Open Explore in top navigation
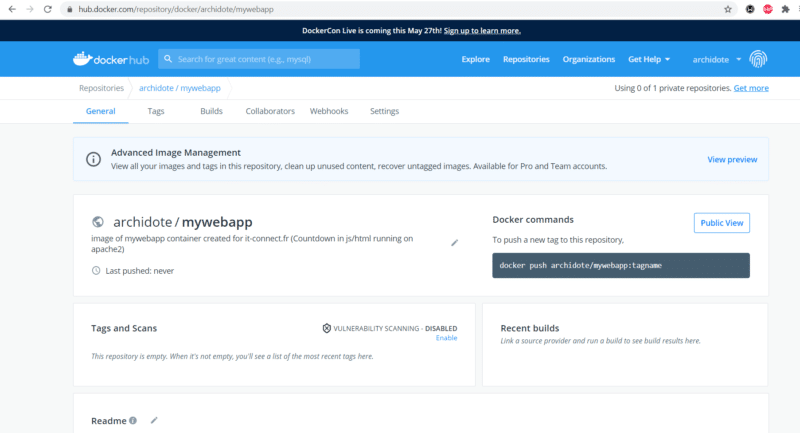Screen dimensions: 800x433 coord(476,59)
